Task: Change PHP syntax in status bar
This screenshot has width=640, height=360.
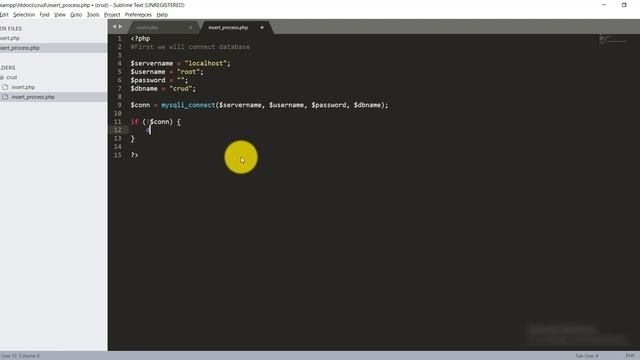Action: point(630,356)
